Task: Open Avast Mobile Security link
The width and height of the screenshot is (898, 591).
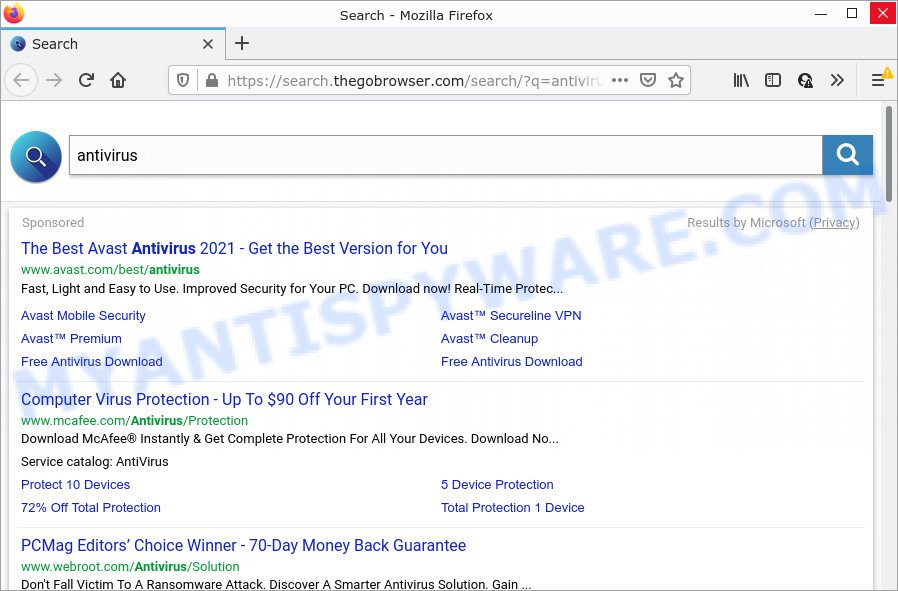Action: tap(83, 316)
